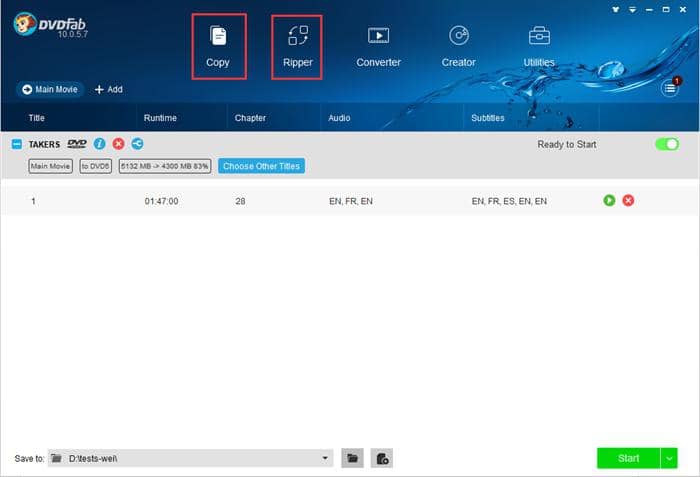This screenshot has height=477, width=700.
Task: Expand the Save to path dropdown
Action: [x=325, y=458]
